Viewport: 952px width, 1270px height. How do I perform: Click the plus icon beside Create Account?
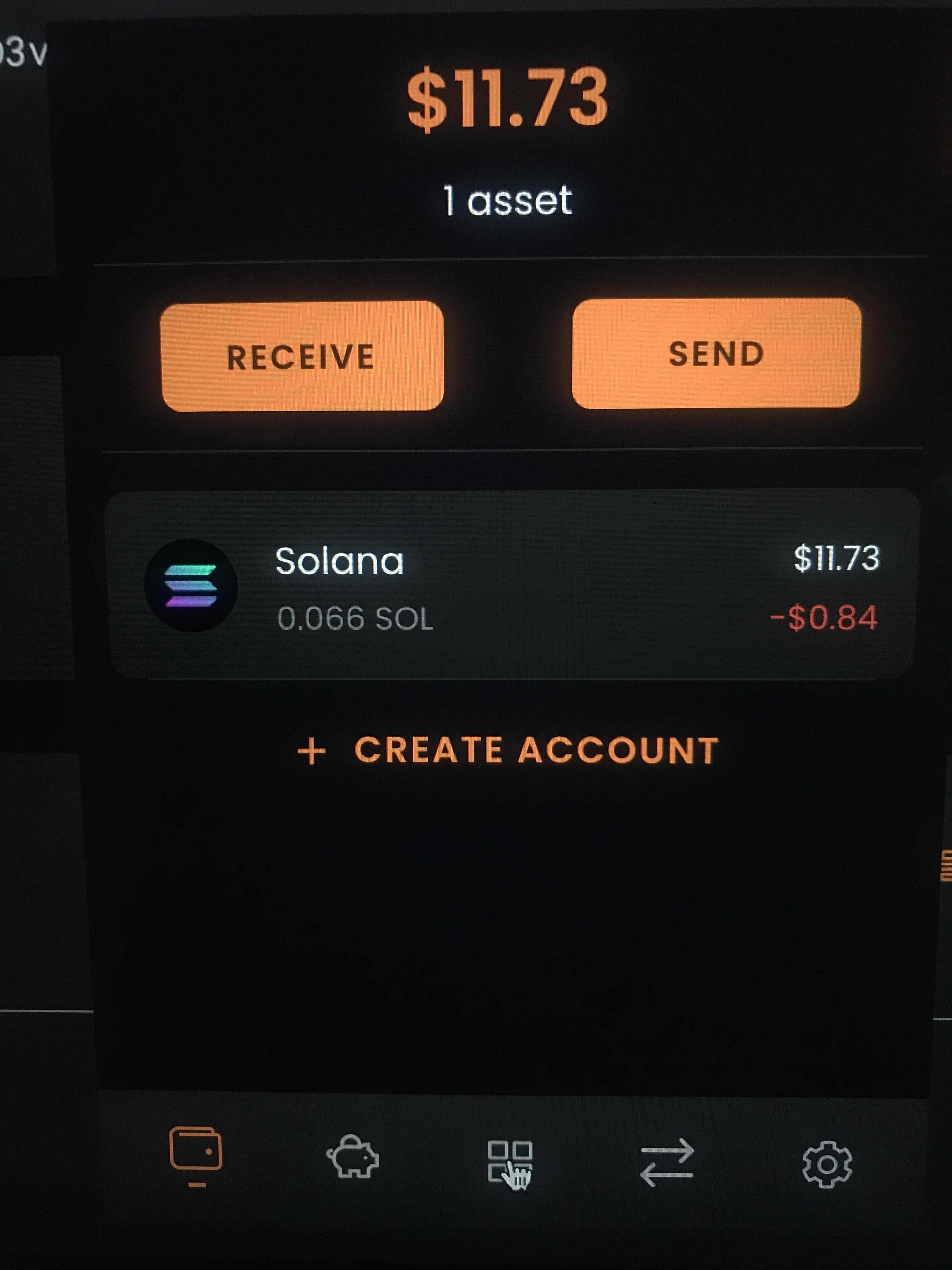click(x=312, y=751)
